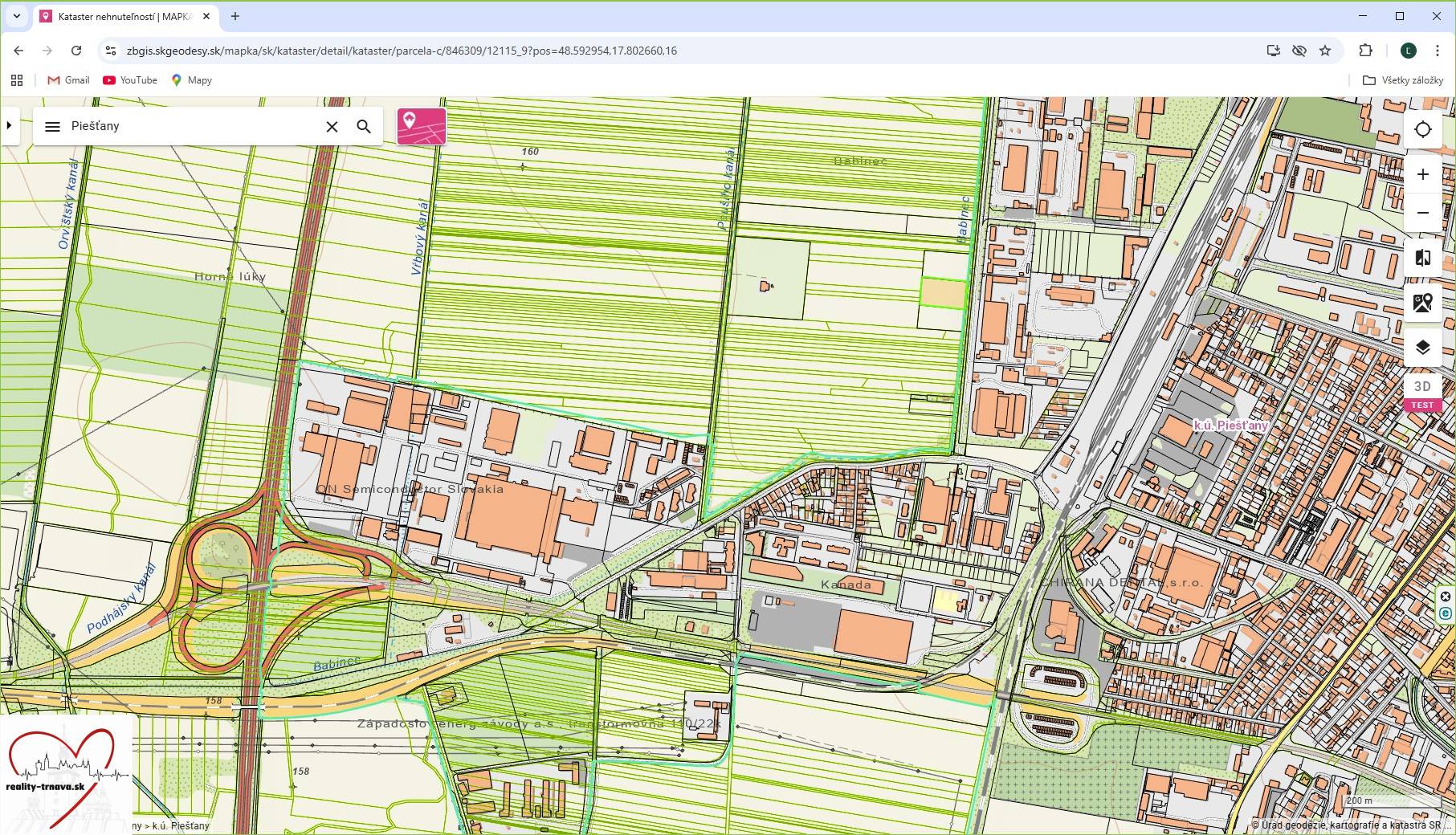The image size is (1456, 835).
Task: Open the Google Maps view button
Action: point(1422,303)
